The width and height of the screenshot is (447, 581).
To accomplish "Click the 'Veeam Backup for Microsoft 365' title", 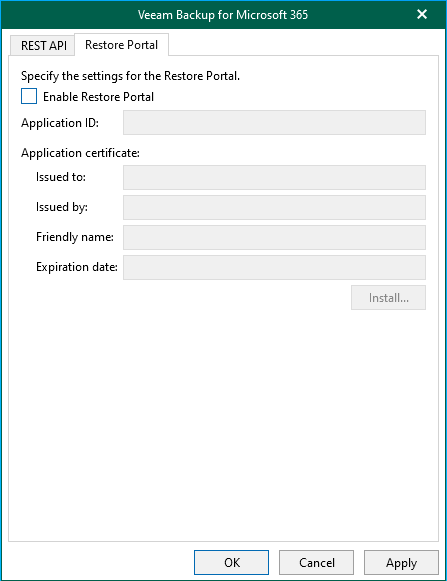I will click(223, 15).
